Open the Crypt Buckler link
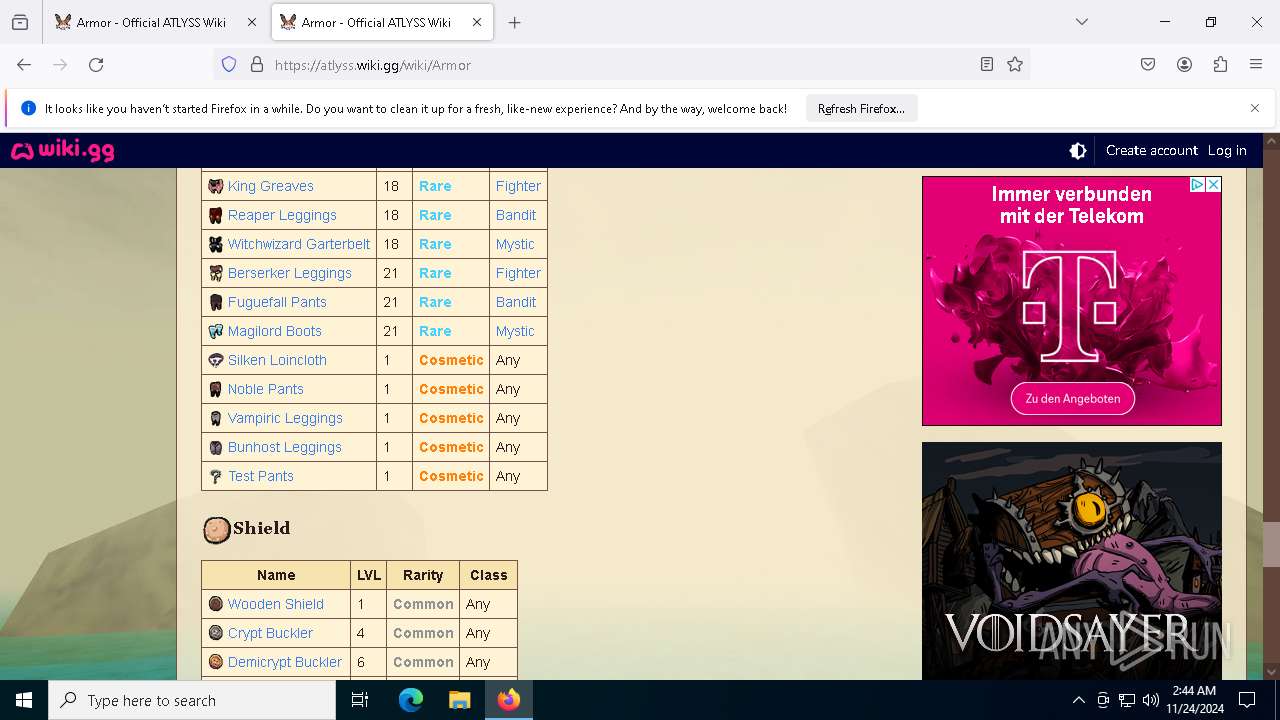The width and height of the screenshot is (1280, 720). pyautogui.click(x=270, y=633)
